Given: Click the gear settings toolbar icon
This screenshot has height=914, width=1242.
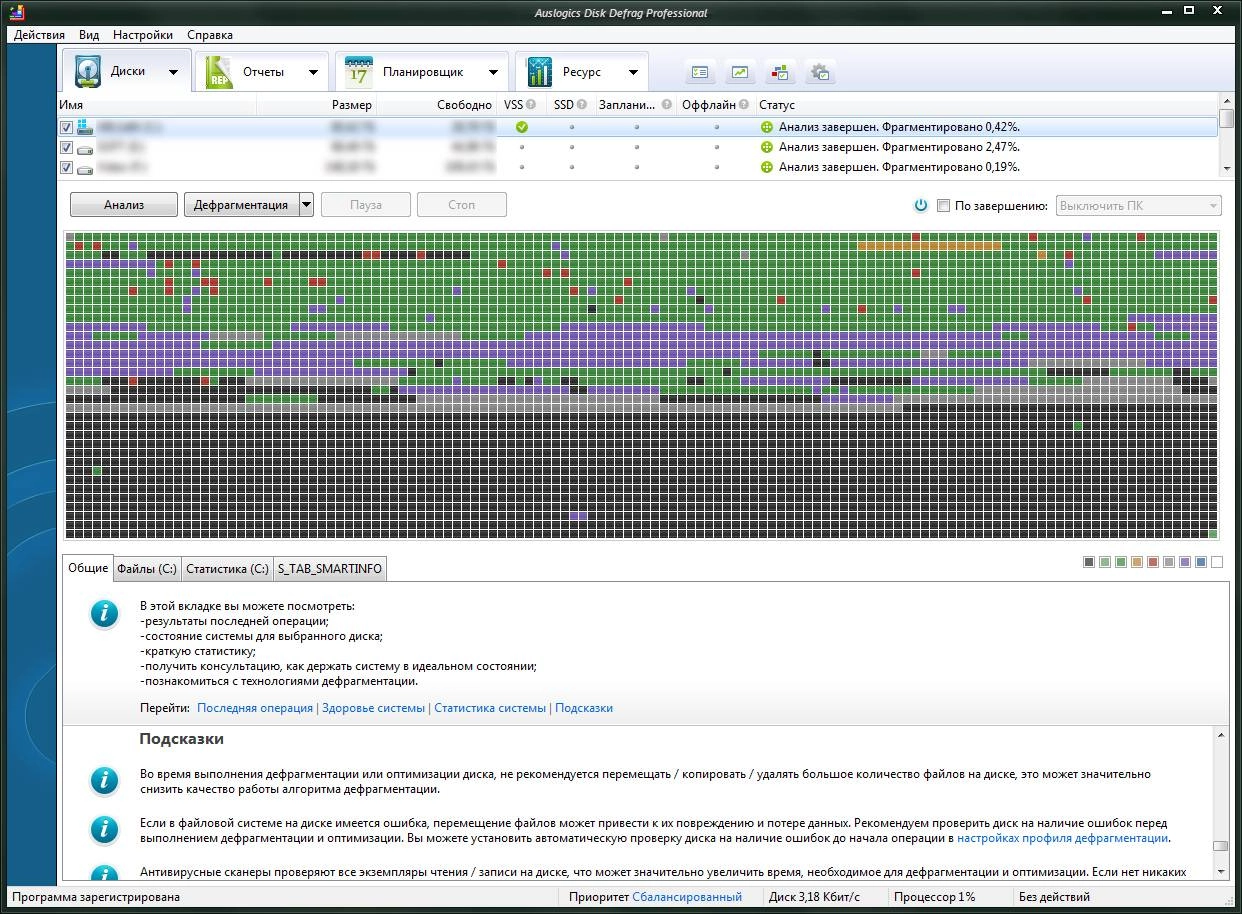Looking at the screenshot, I should click(820, 72).
